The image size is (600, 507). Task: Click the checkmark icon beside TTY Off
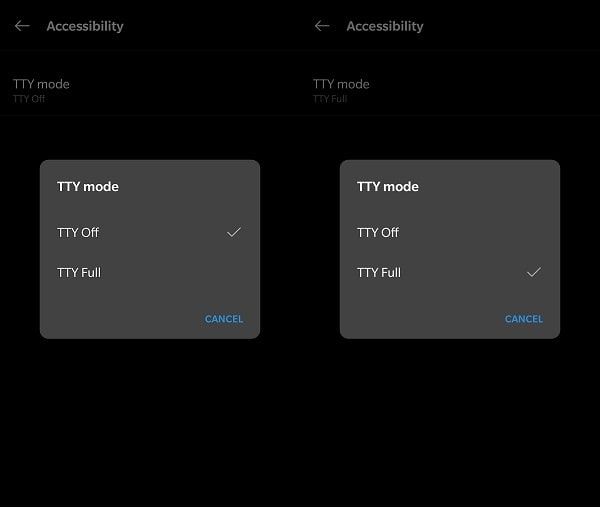(x=234, y=232)
